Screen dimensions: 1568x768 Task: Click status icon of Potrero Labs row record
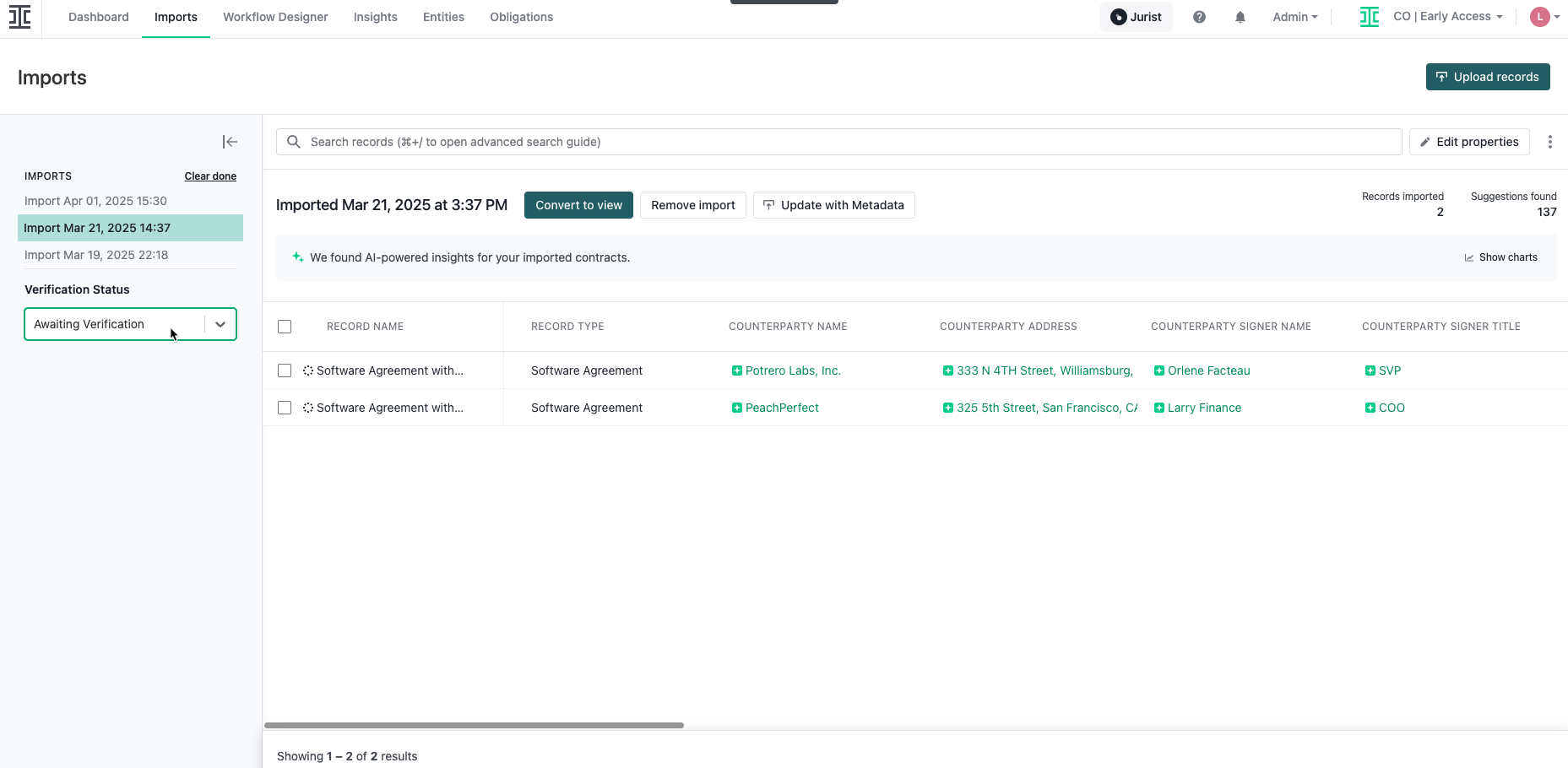[308, 370]
